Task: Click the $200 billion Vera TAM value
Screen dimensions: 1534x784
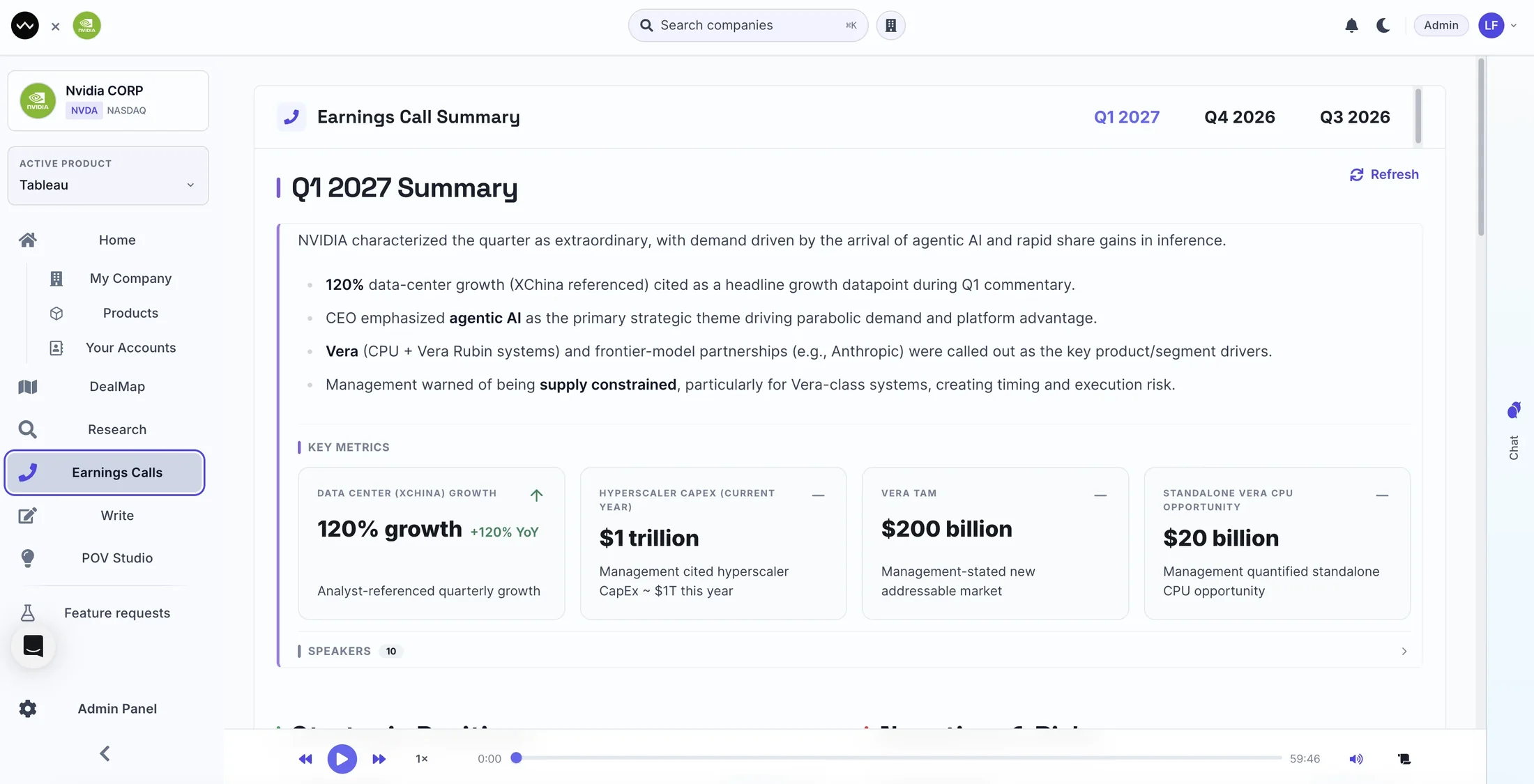Action: pos(946,529)
